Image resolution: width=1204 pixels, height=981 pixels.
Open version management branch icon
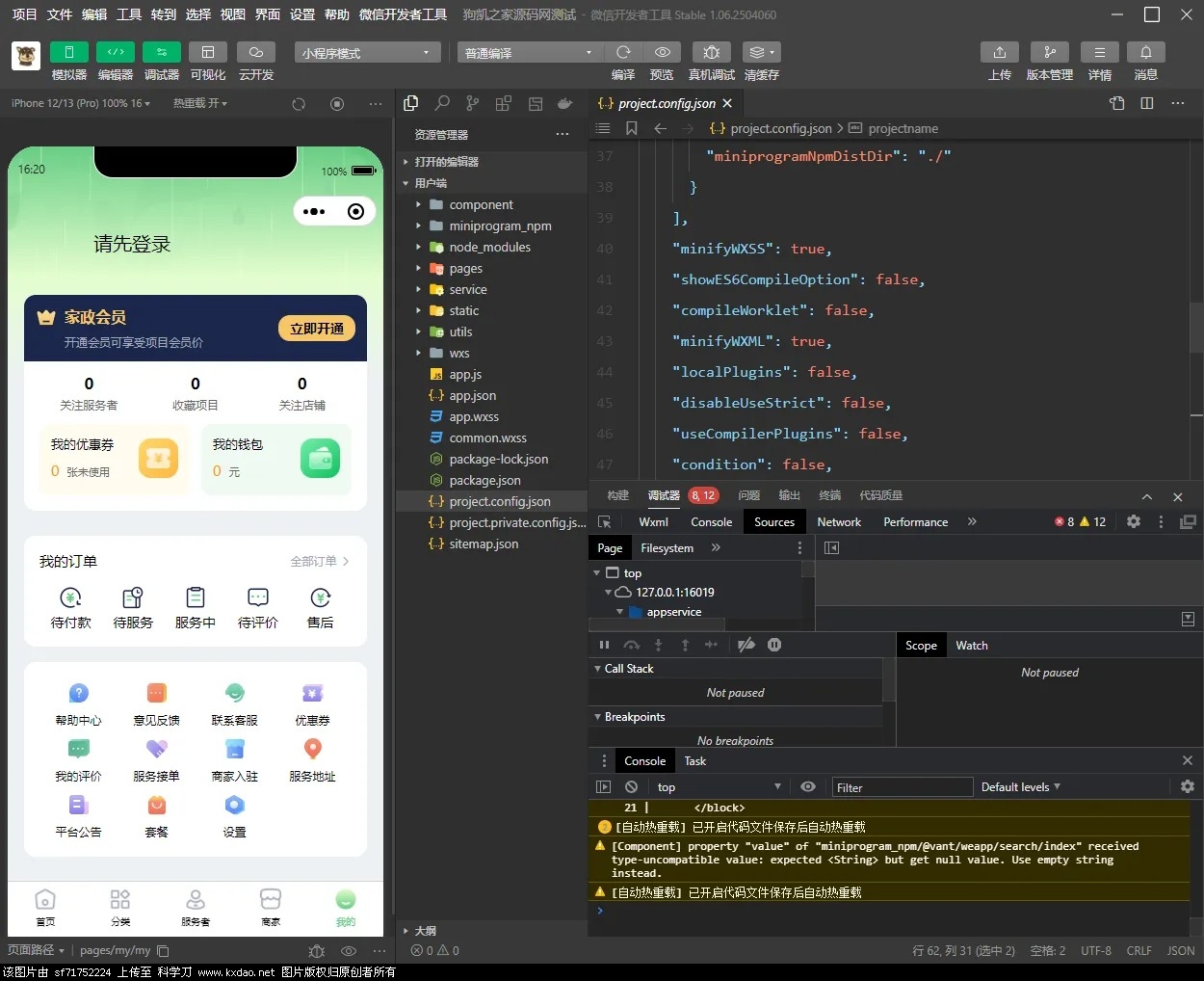1049,53
